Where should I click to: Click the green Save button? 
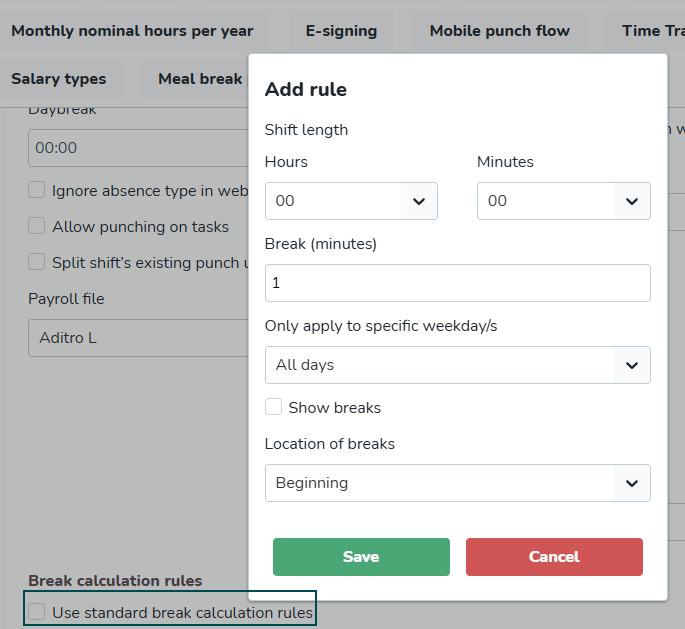361,557
